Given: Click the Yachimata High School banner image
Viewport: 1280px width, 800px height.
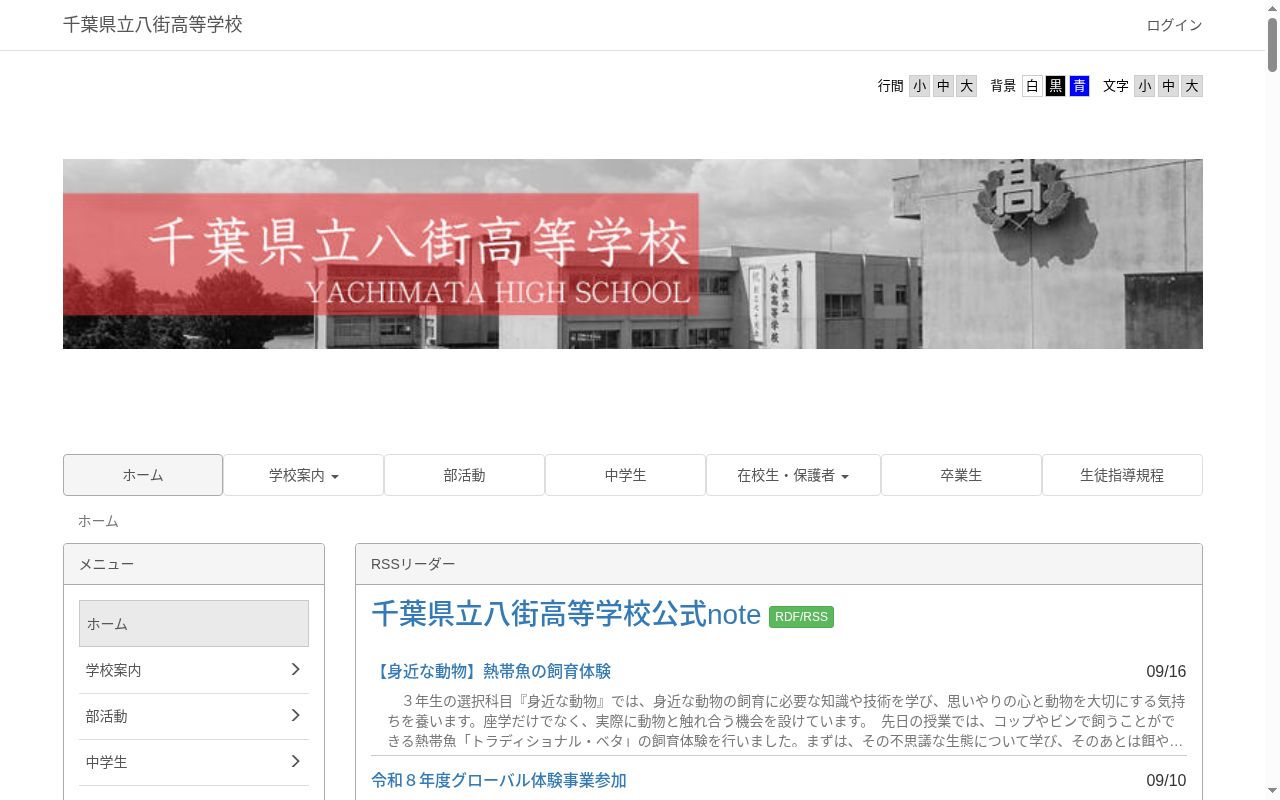Looking at the screenshot, I should click(x=633, y=254).
